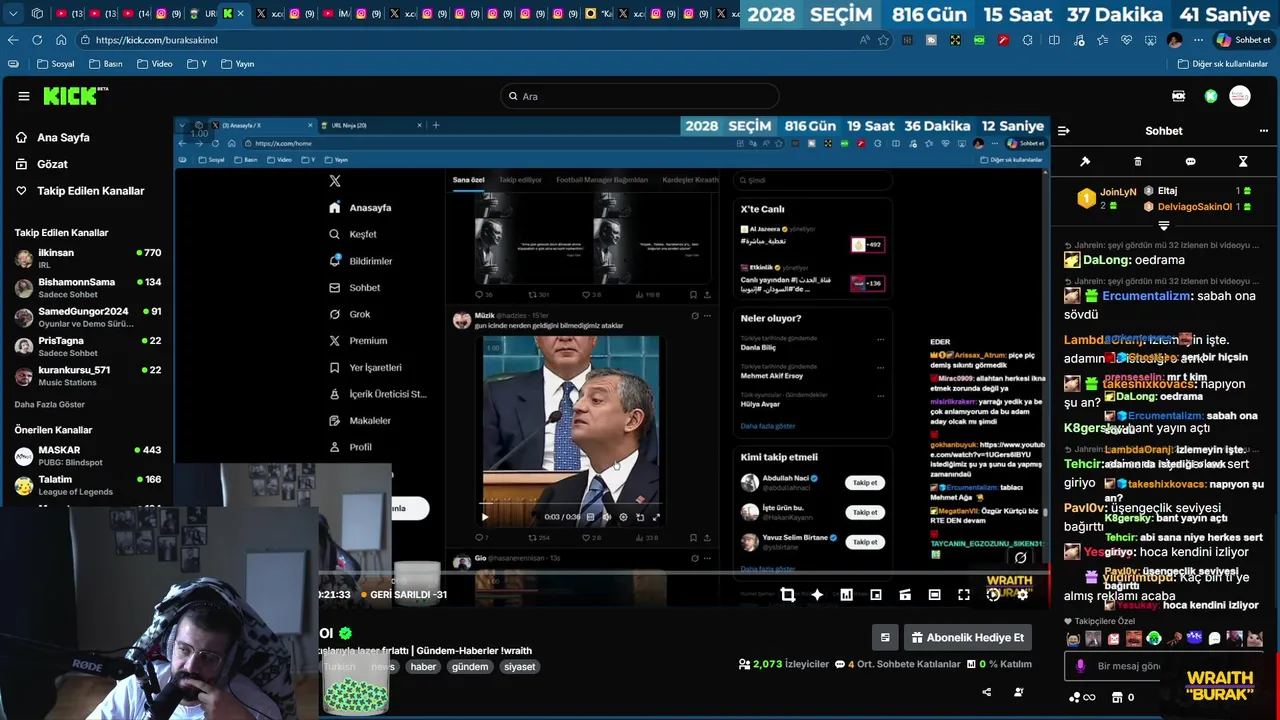Image resolution: width=1280 pixels, height=720 pixels.
Task: Click the siyaset tag
Action: point(519,667)
